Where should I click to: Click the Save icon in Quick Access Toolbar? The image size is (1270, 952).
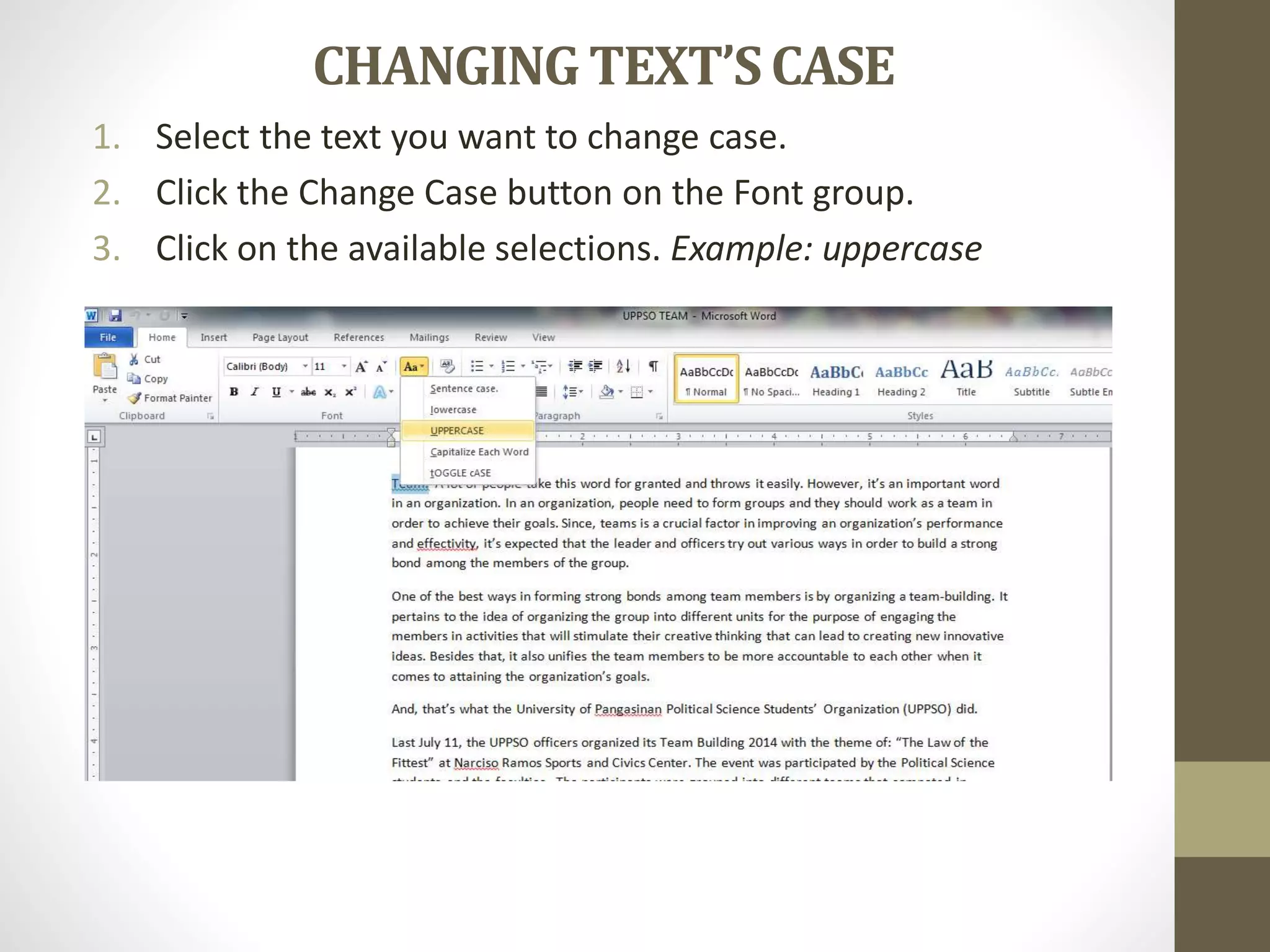pyautogui.click(x=115, y=315)
